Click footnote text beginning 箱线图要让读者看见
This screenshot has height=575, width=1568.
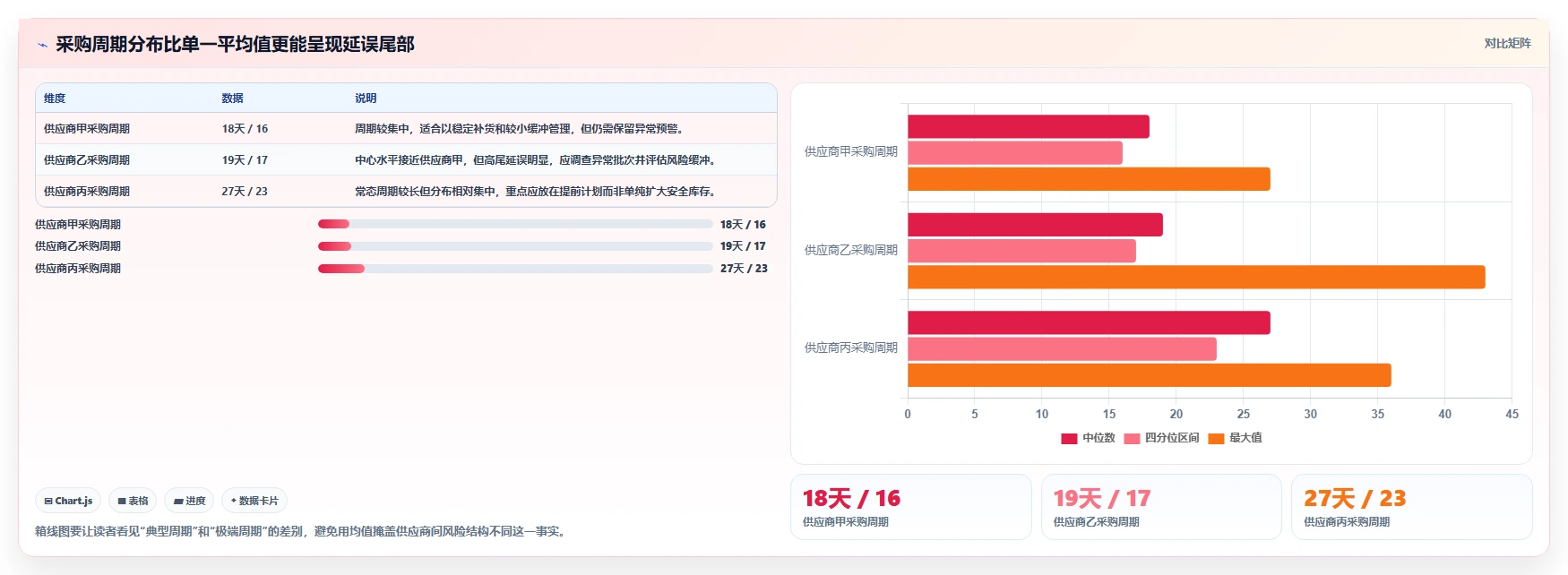pos(300,532)
